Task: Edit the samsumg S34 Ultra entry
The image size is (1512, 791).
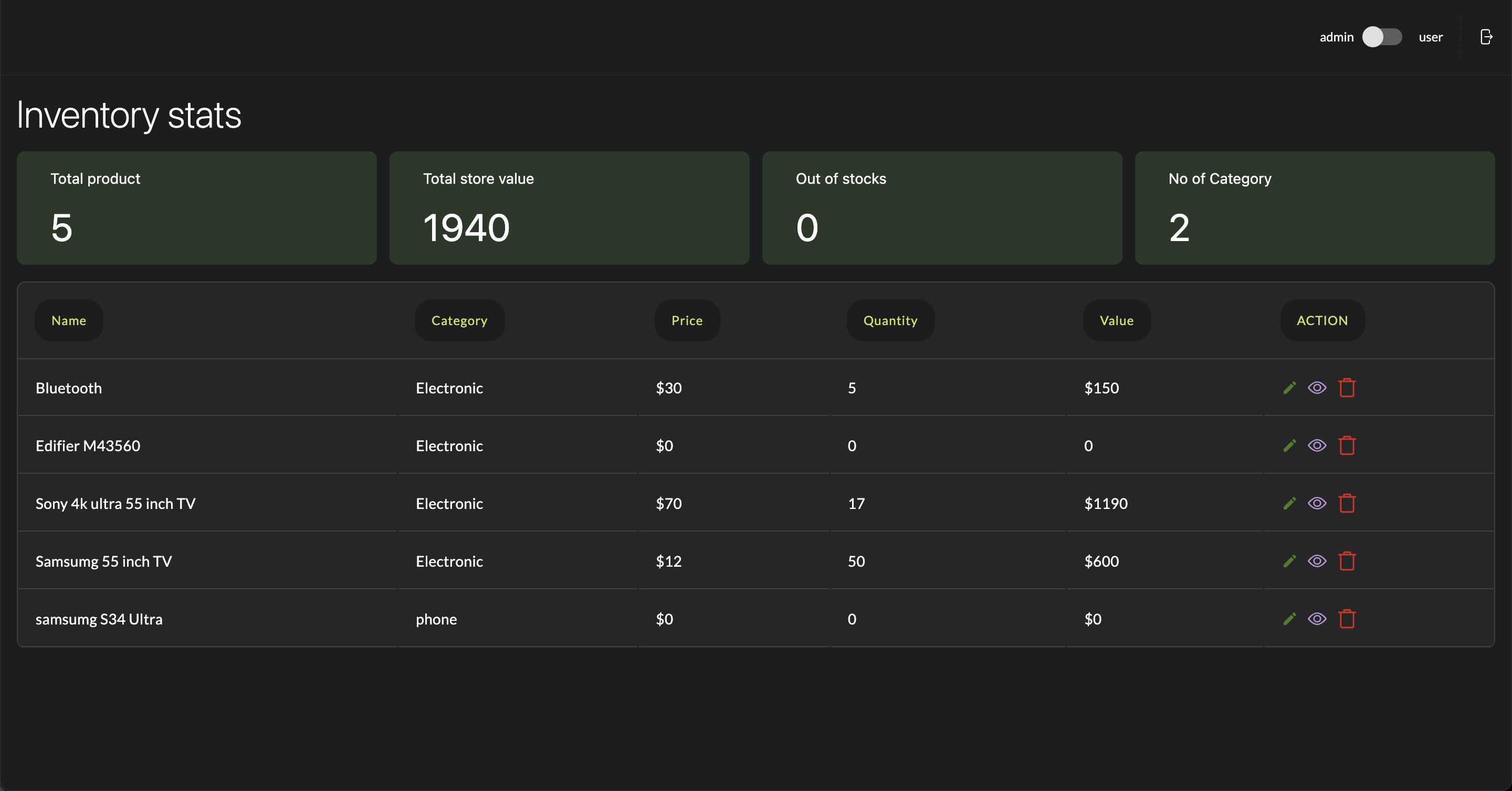Action: pos(1289,618)
